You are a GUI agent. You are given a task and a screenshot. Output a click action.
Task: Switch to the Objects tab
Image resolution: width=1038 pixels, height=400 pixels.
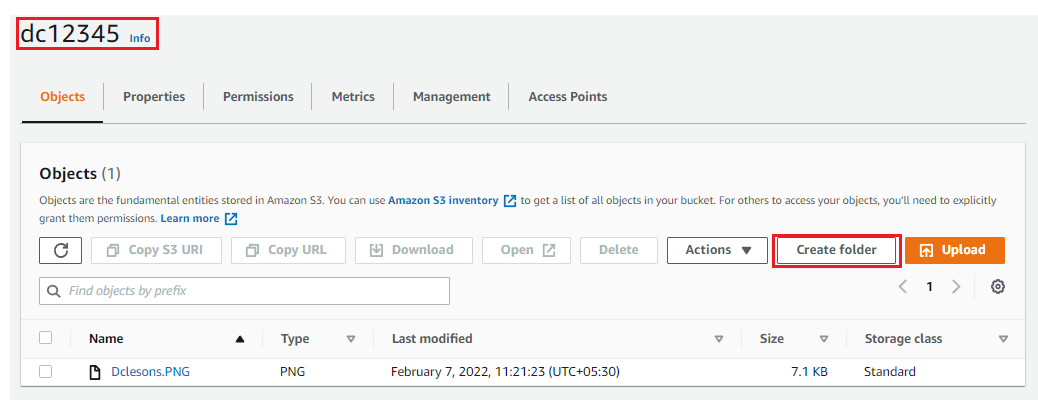click(x=63, y=97)
